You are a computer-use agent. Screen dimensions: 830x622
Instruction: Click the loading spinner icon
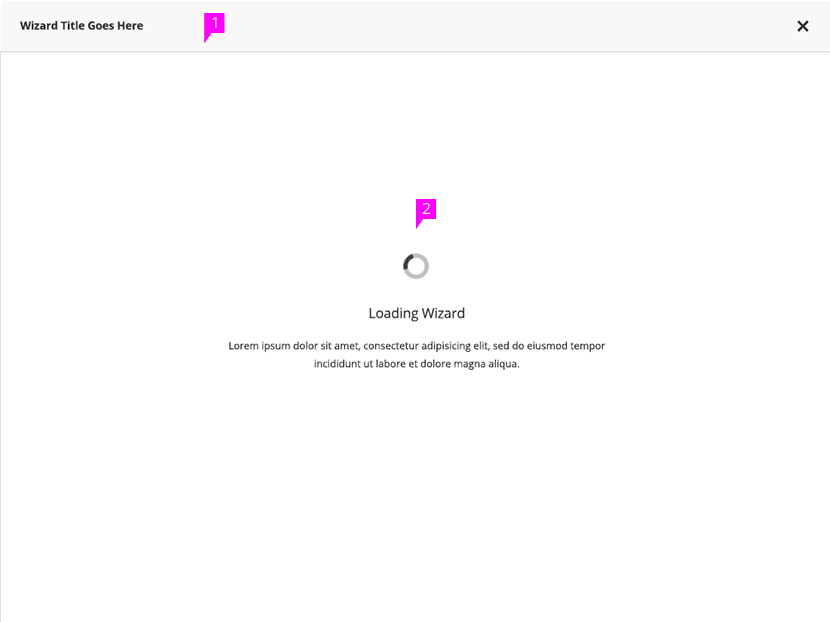[416, 266]
